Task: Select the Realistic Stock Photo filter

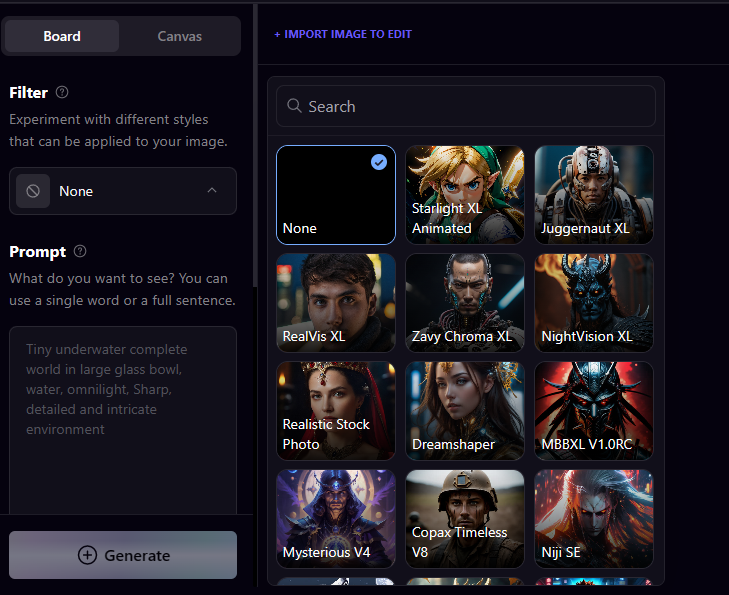Action: tap(336, 411)
